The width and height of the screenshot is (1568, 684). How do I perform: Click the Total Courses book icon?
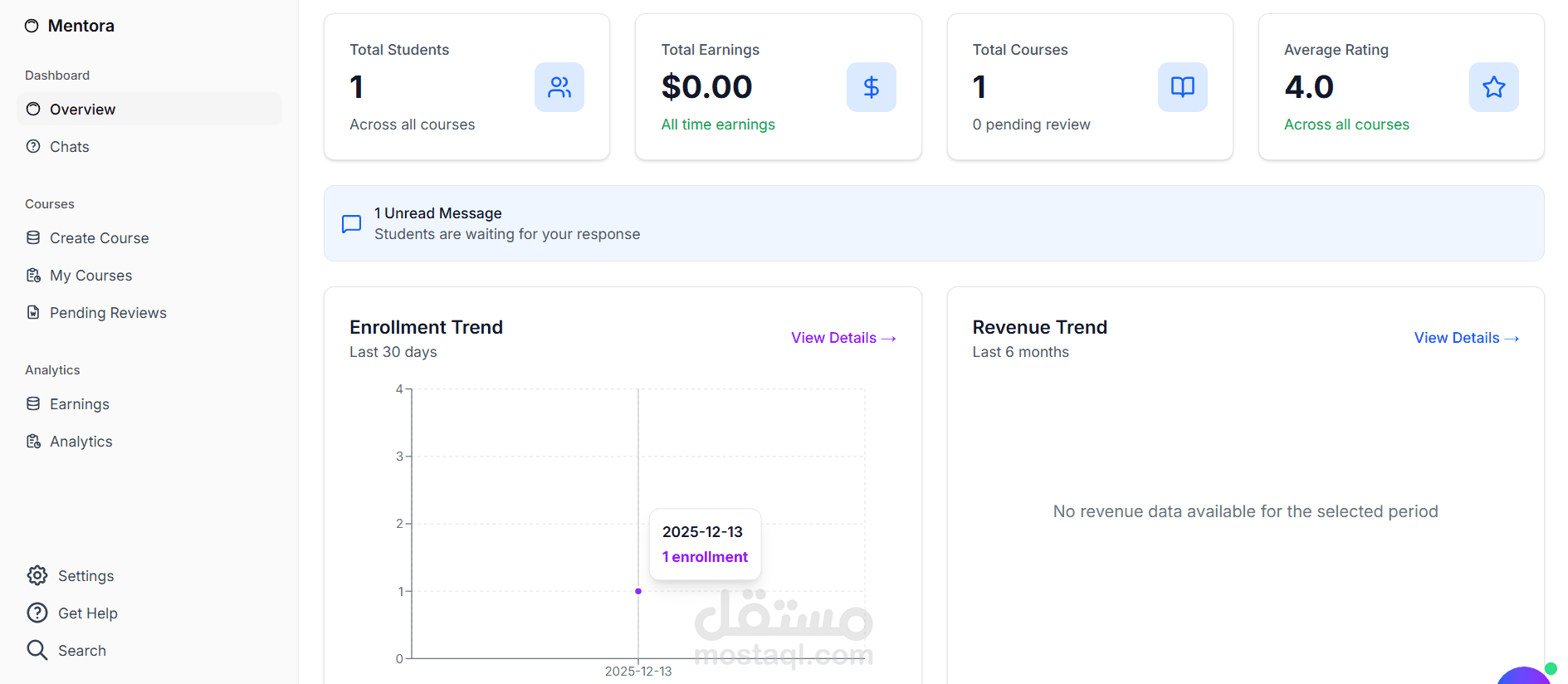(1183, 87)
